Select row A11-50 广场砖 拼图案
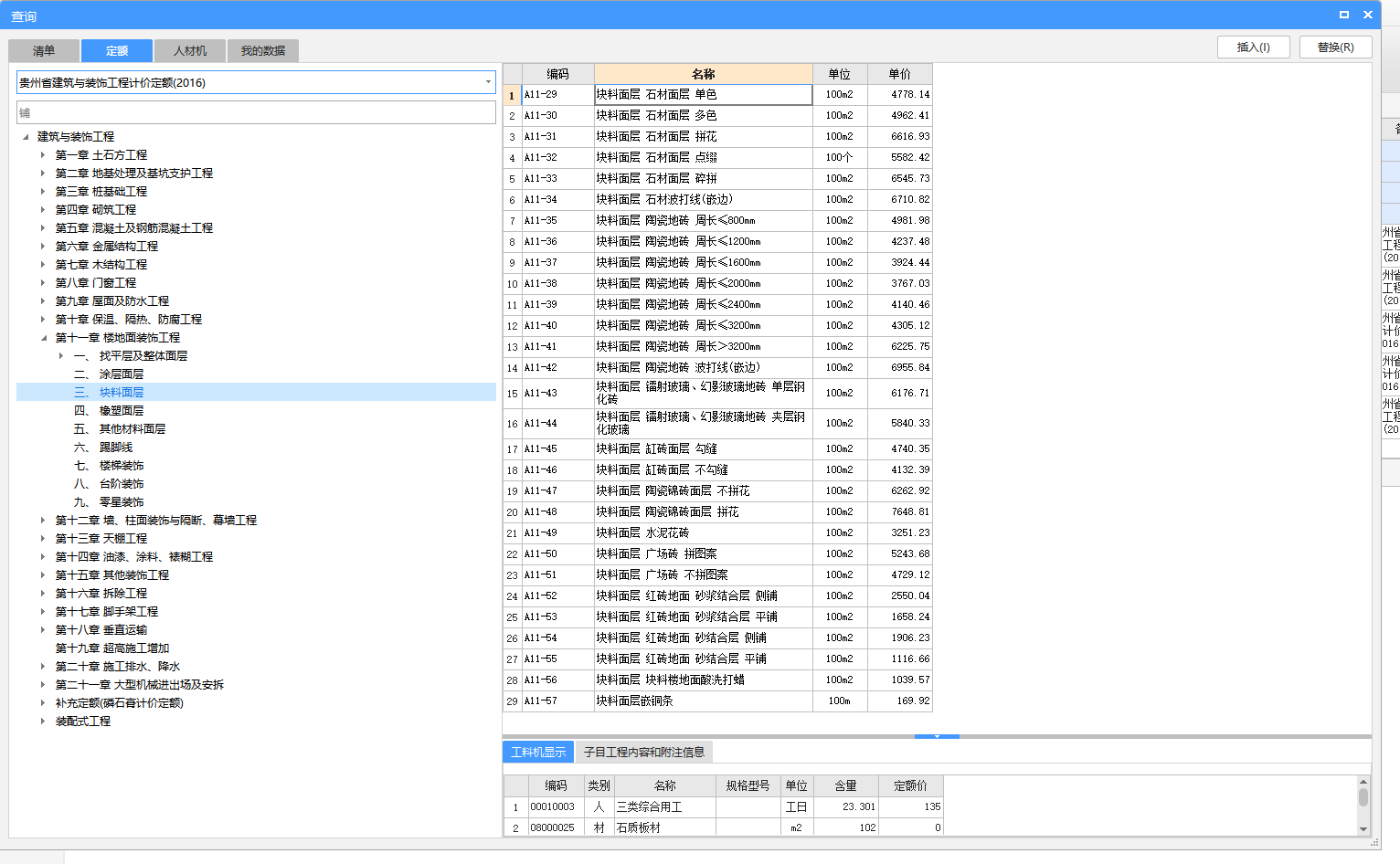The width and height of the screenshot is (1400, 864). tap(717, 554)
